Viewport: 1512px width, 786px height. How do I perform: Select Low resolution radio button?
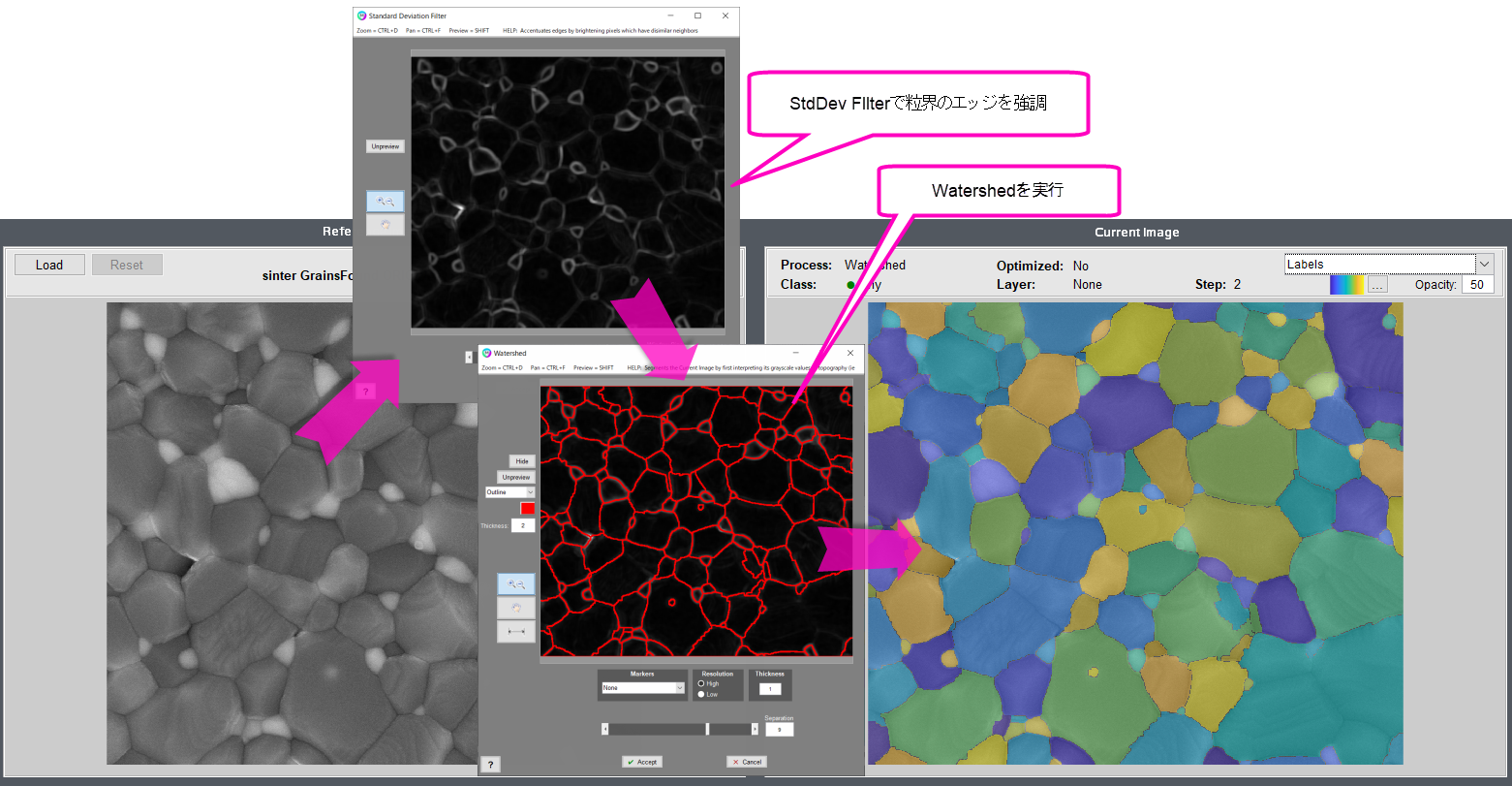coord(701,694)
